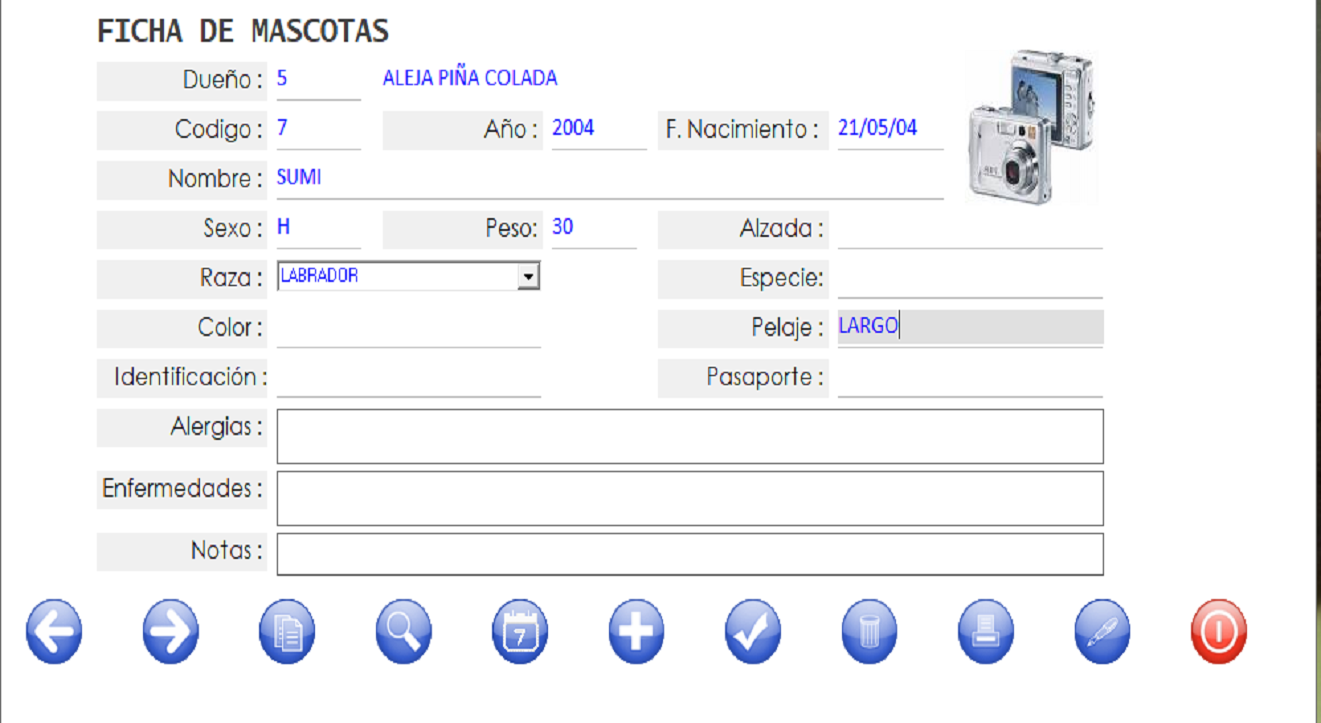This screenshot has height=723, width=1321.
Task: Click the camera photo thumbnail
Action: coord(1030,127)
